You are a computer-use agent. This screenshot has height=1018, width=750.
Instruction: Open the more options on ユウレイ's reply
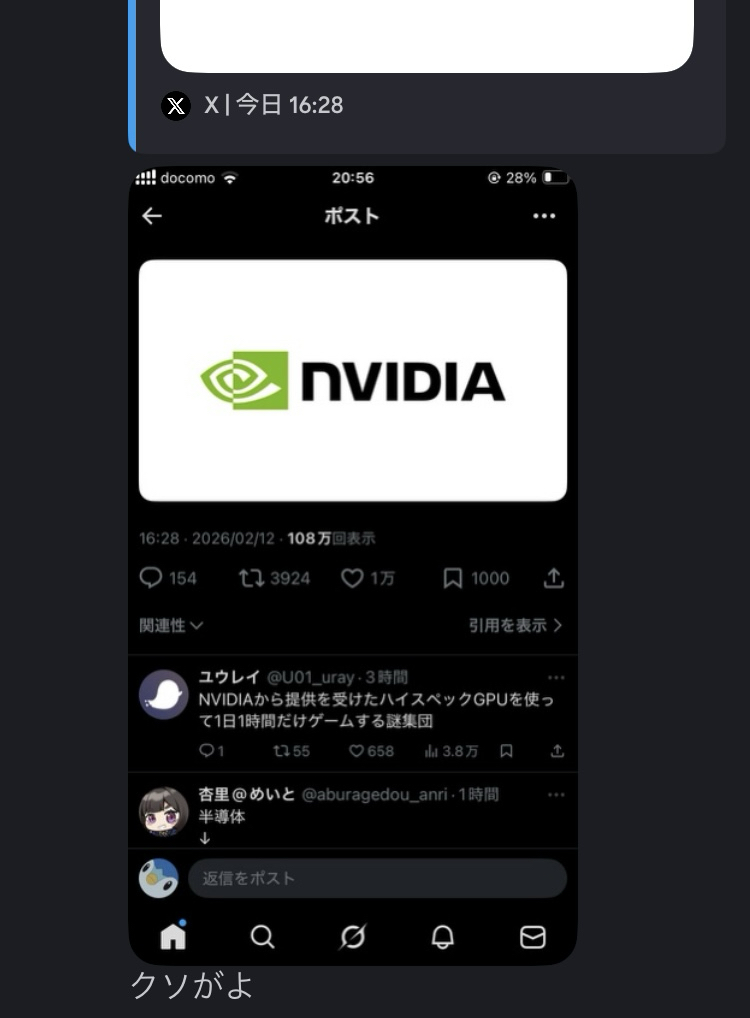pos(556,678)
